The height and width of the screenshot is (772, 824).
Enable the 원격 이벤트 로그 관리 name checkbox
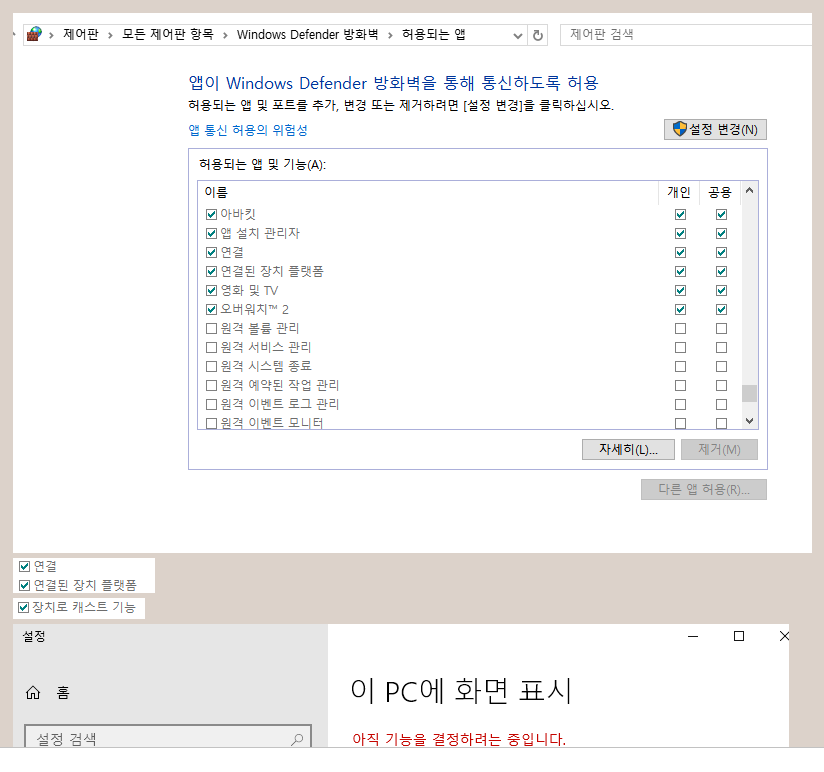(x=211, y=404)
